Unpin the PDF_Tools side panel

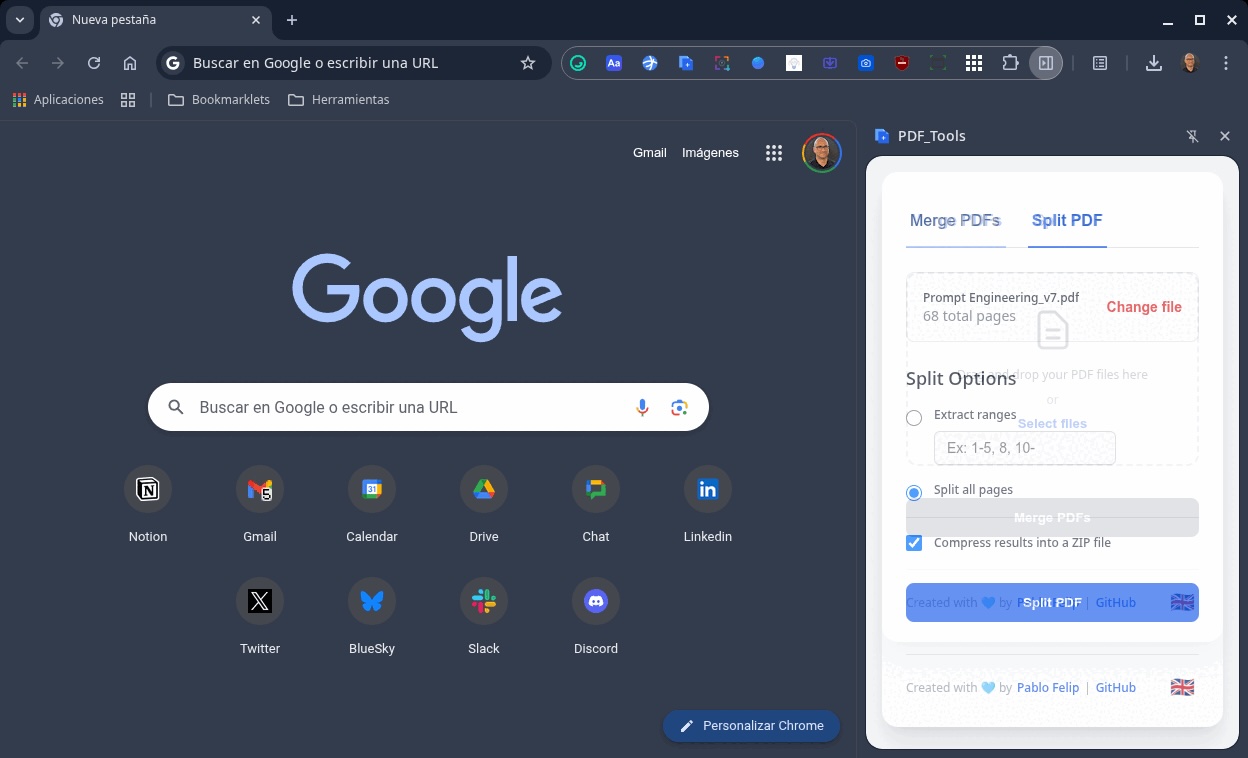tap(1192, 136)
